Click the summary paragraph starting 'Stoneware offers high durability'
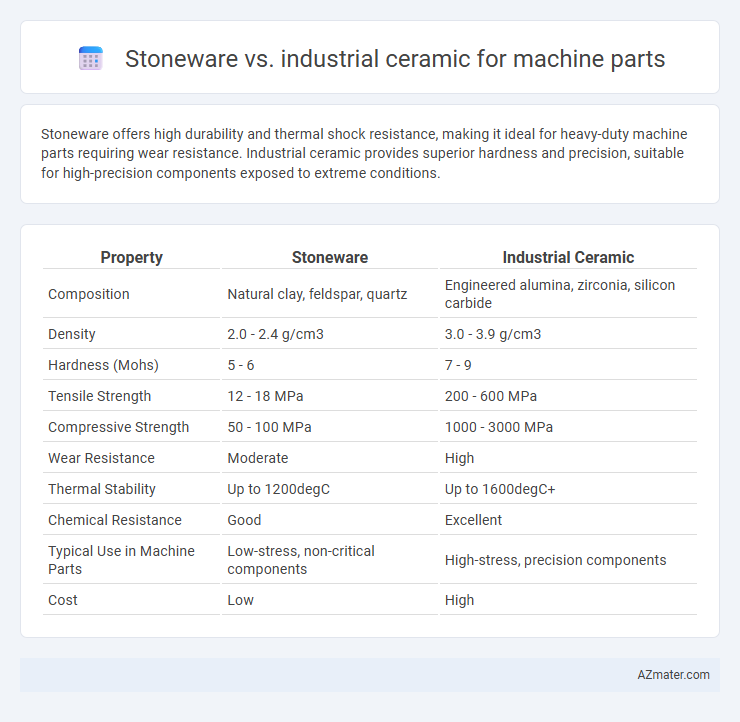The width and height of the screenshot is (740, 722). tap(364, 153)
